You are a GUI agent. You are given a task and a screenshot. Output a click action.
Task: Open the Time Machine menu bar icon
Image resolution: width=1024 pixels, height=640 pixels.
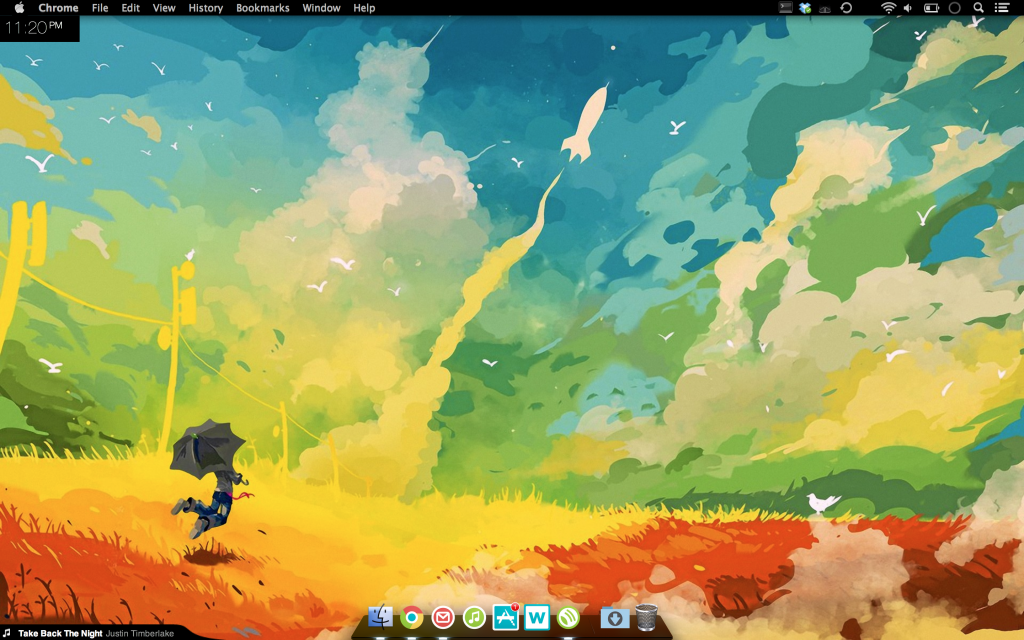846,8
